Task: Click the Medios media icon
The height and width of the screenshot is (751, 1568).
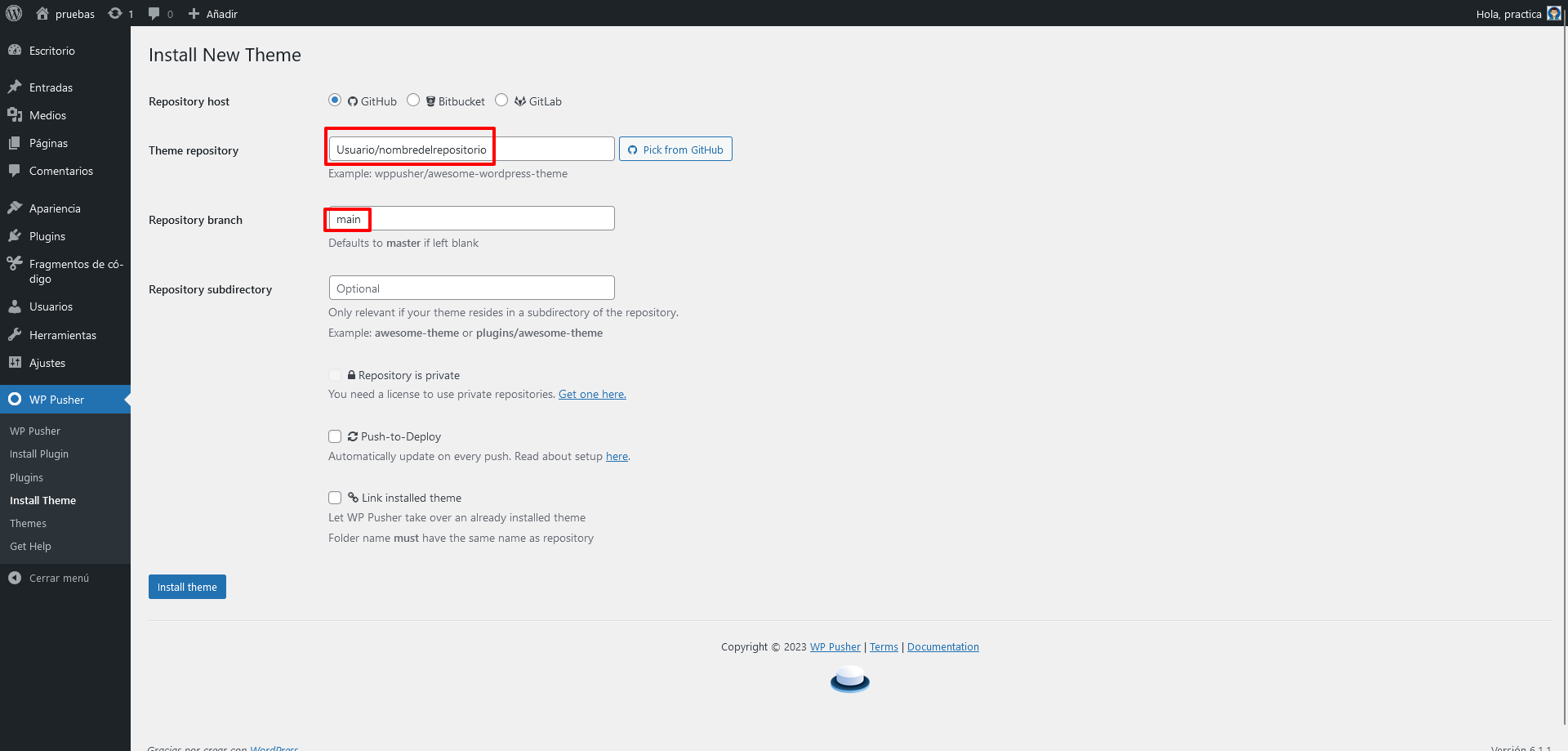Action: tap(15, 115)
